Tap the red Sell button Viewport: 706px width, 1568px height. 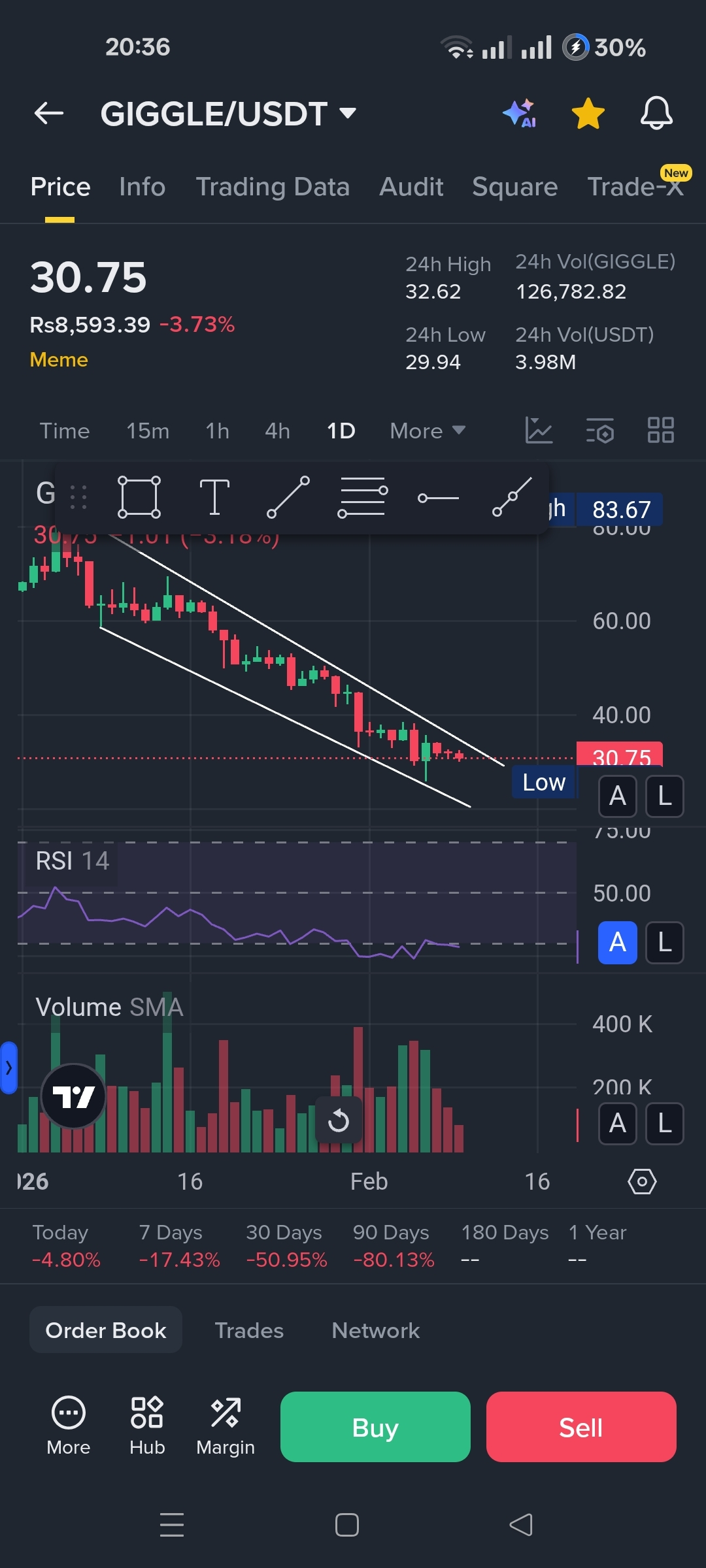pos(581,1427)
